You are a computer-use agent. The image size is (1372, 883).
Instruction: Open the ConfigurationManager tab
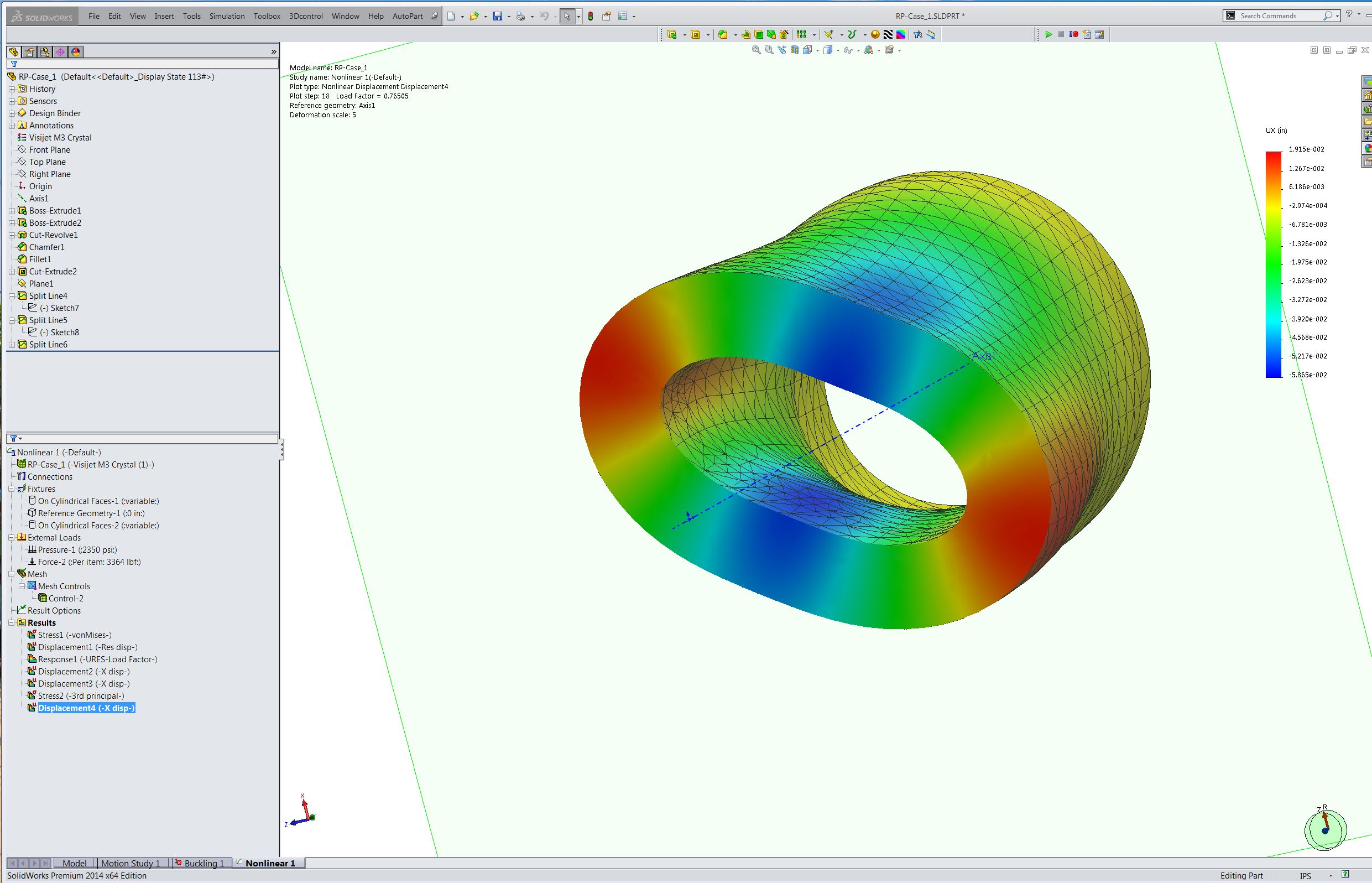tap(45, 51)
